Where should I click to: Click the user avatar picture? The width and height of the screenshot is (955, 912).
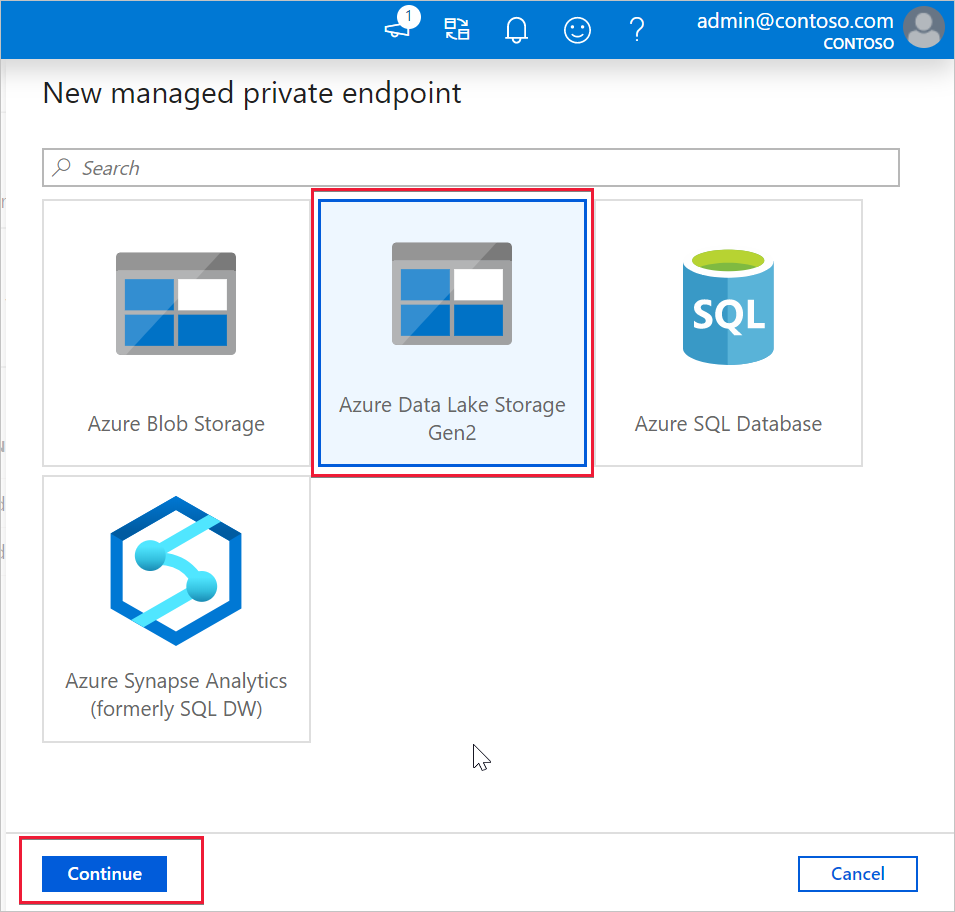(924, 27)
